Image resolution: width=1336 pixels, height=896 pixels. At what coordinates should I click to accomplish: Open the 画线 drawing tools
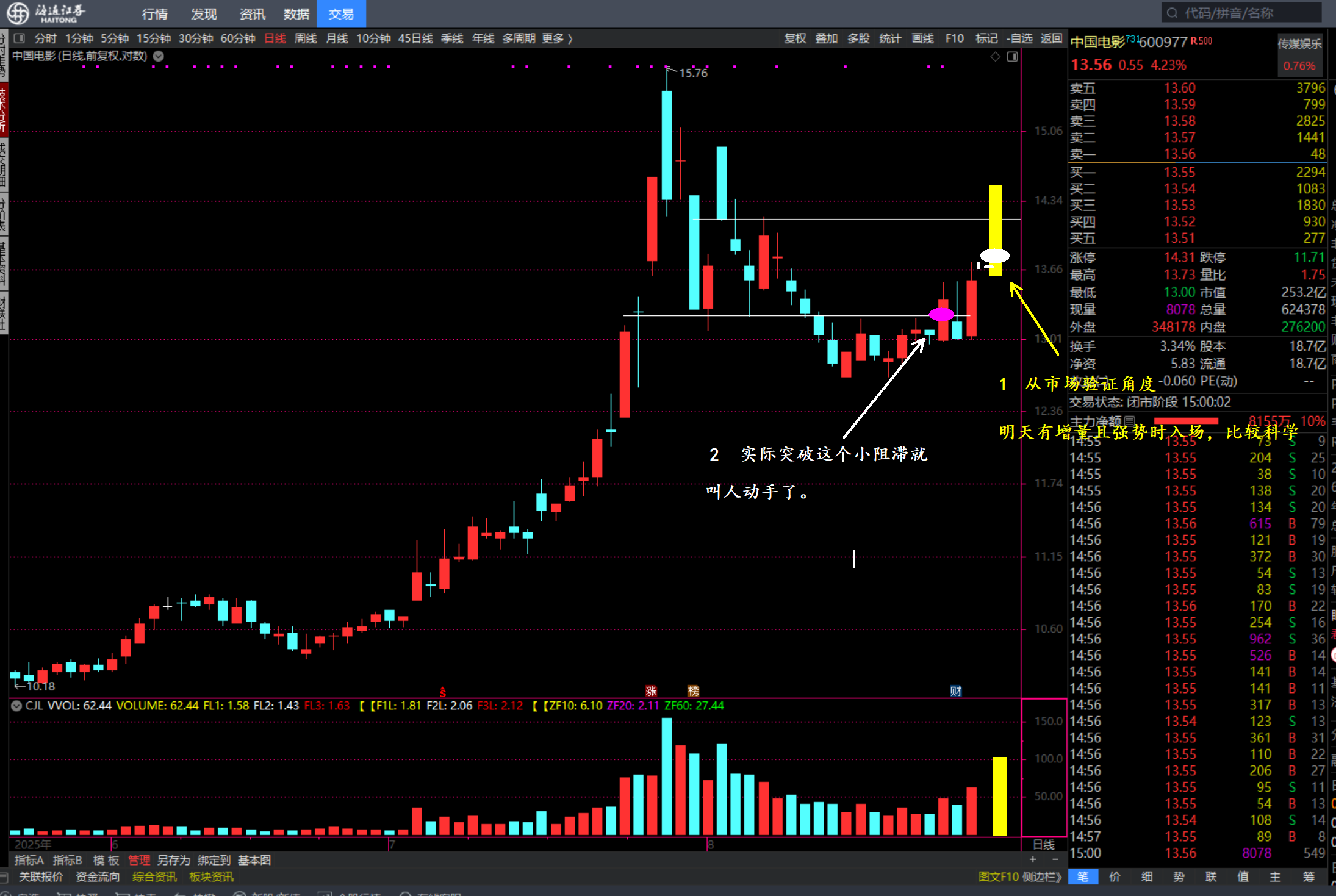click(x=922, y=38)
